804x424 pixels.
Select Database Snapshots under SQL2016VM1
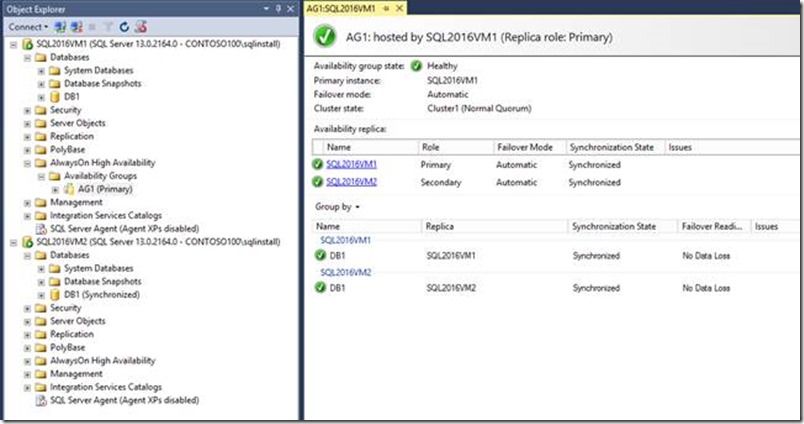pos(103,84)
